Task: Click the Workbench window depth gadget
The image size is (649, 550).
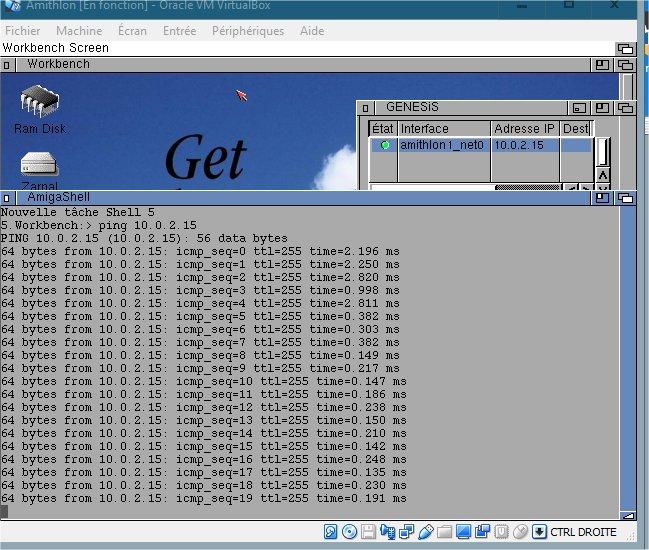Action: click(x=625, y=65)
